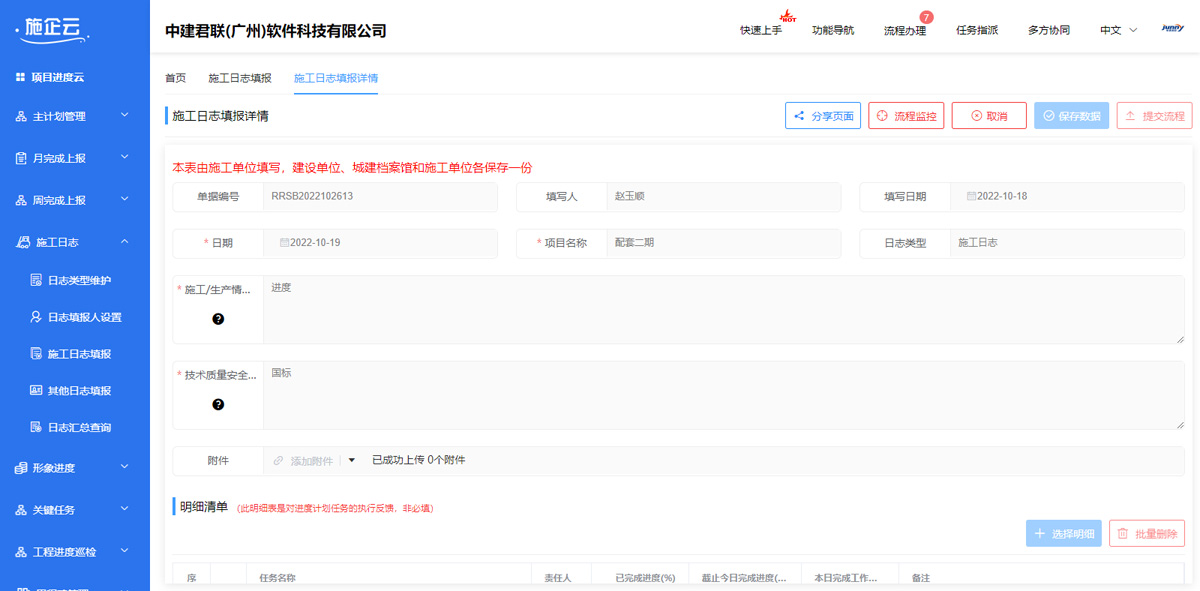Viewport: 1200px width, 591px height.
Task: Open 多方协同 in top navigation
Action: pyautogui.click(x=1049, y=30)
